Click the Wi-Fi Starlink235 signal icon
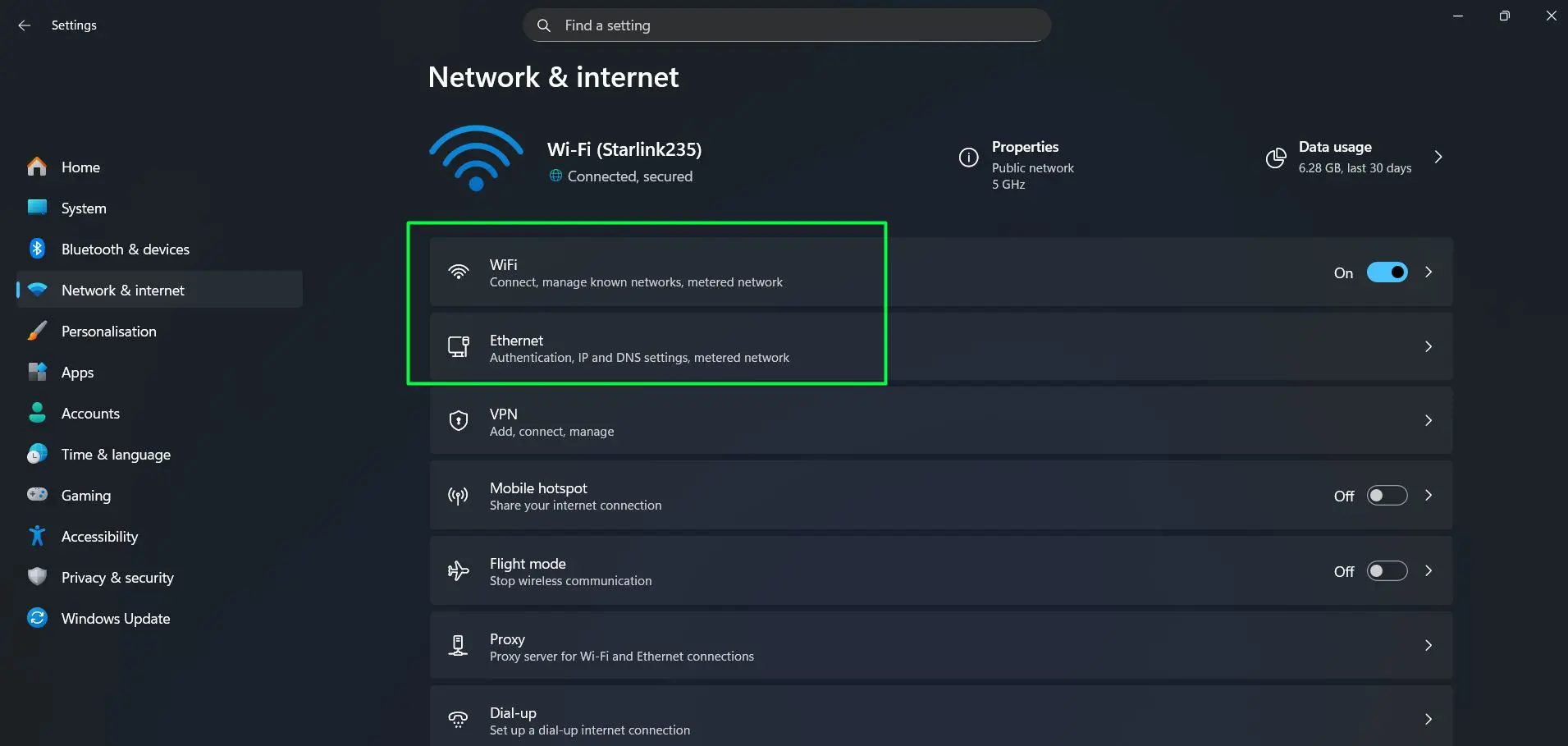Image resolution: width=1568 pixels, height=746 pixels. (x=476, y=158)
